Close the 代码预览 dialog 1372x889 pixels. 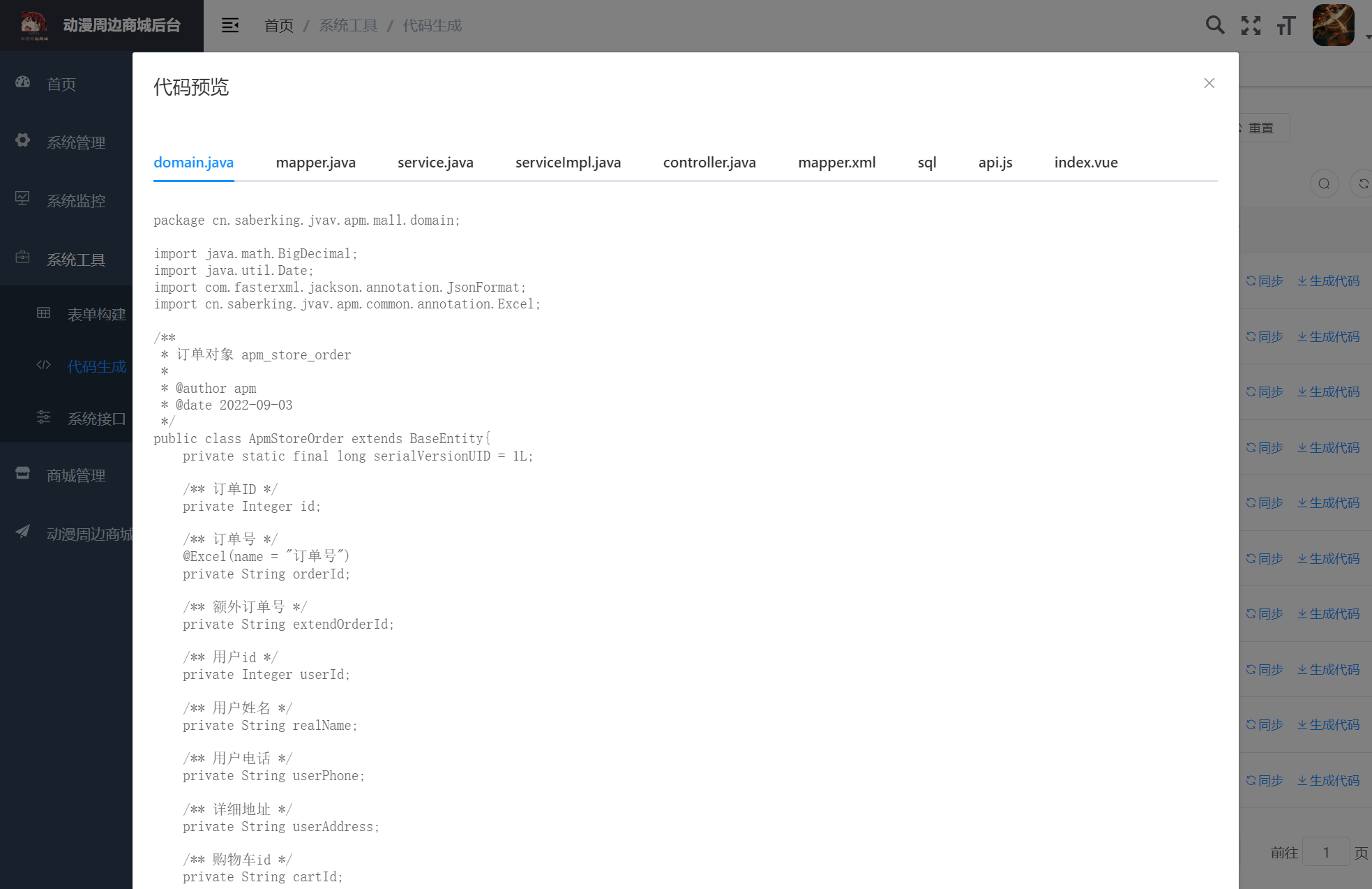[1209, 83]
